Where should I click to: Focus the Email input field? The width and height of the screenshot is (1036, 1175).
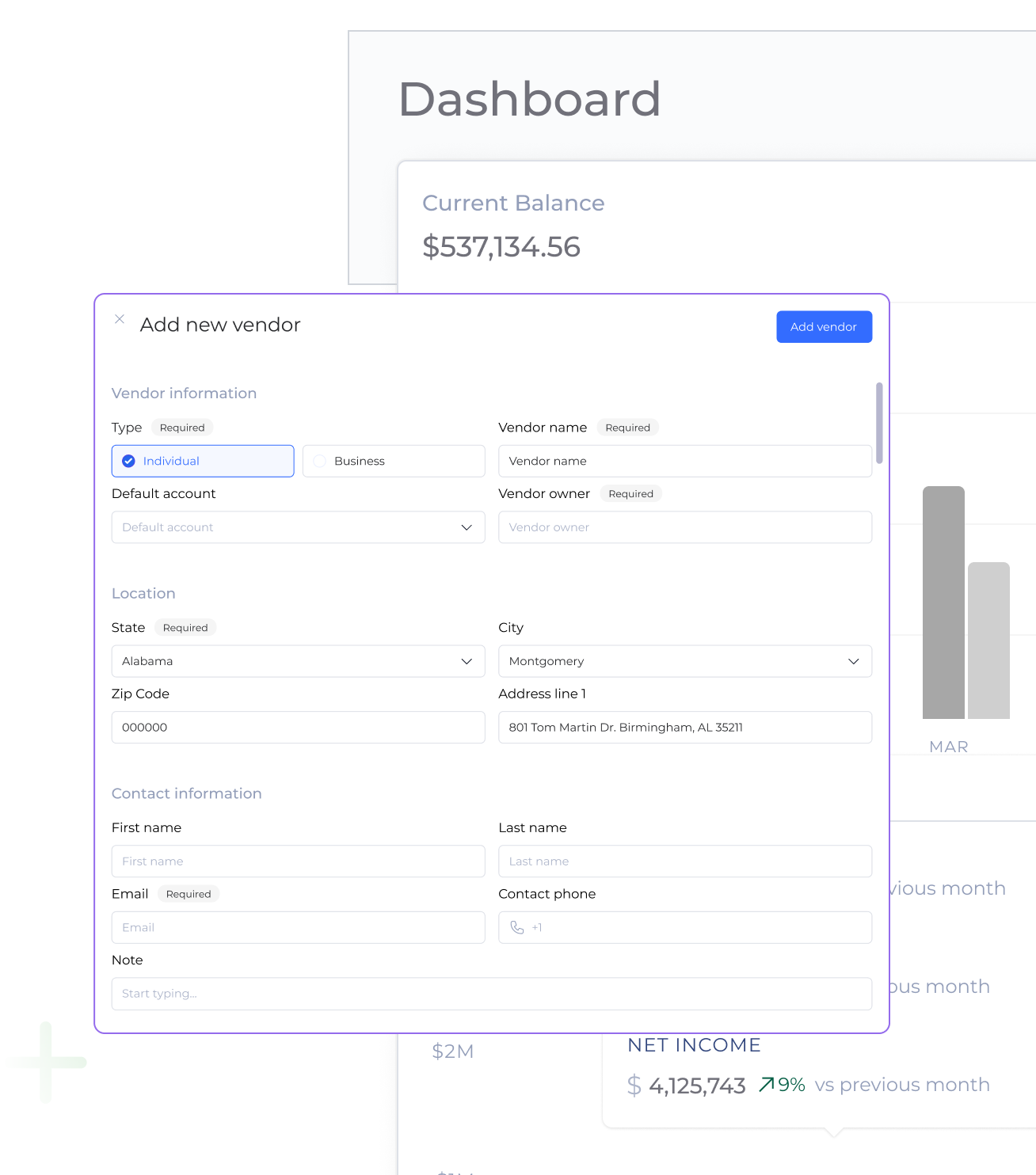[x=298, y=927]
